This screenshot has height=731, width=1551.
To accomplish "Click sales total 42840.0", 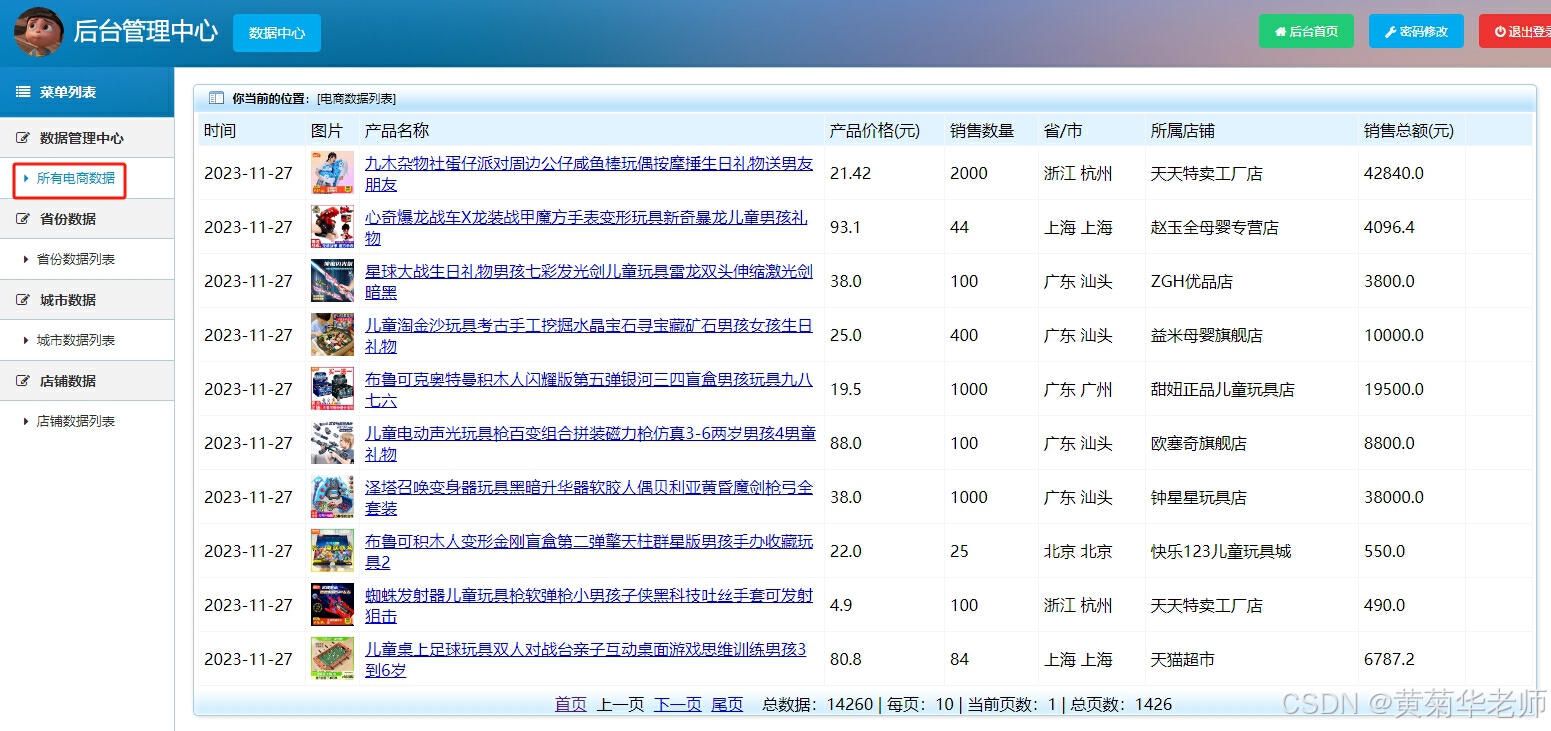I will tap(1393, 173).
